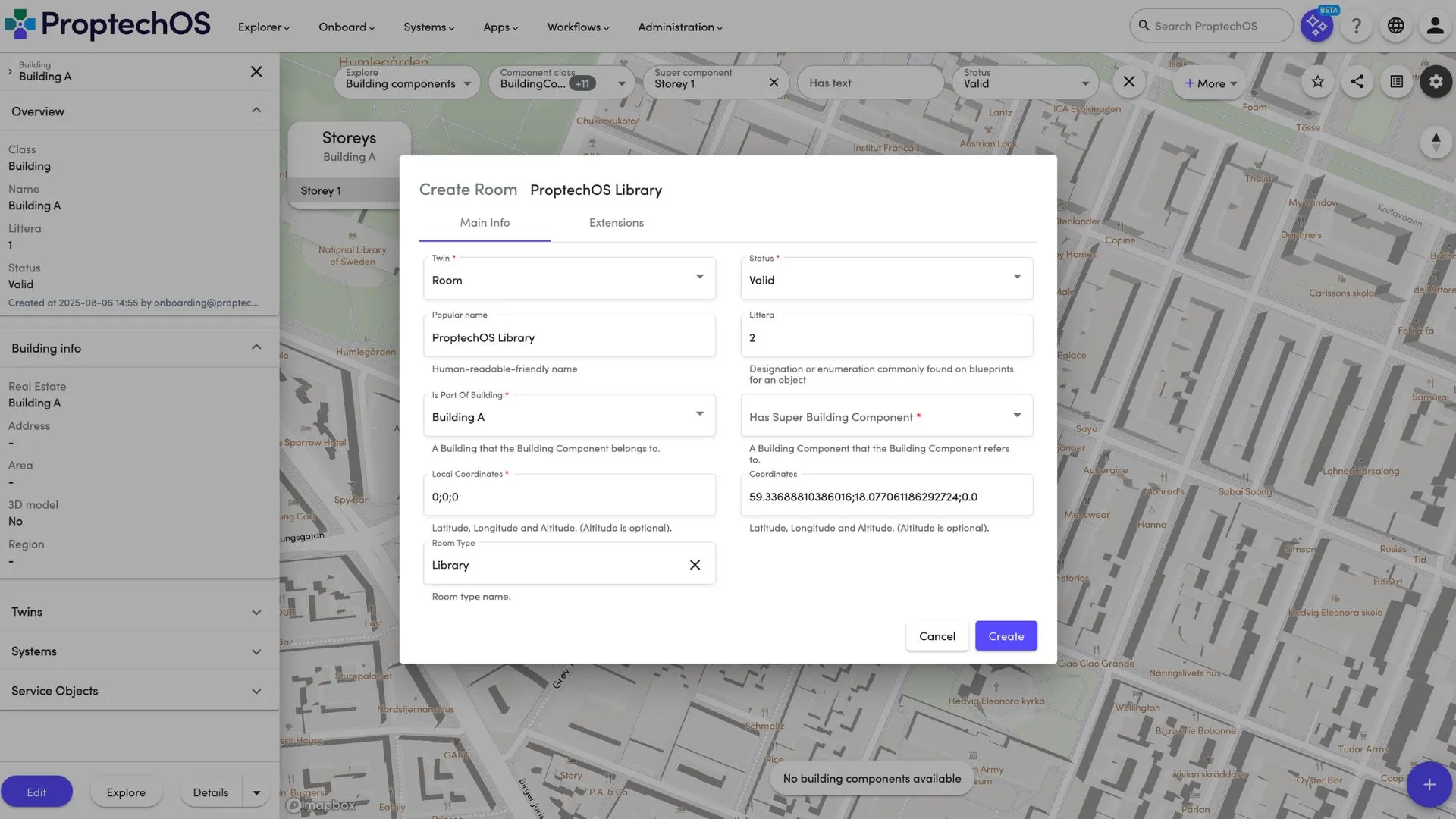The height and width of the screenshot is (819, 1456).
Task: Select the Main Info tab
Action: [485, 223]
